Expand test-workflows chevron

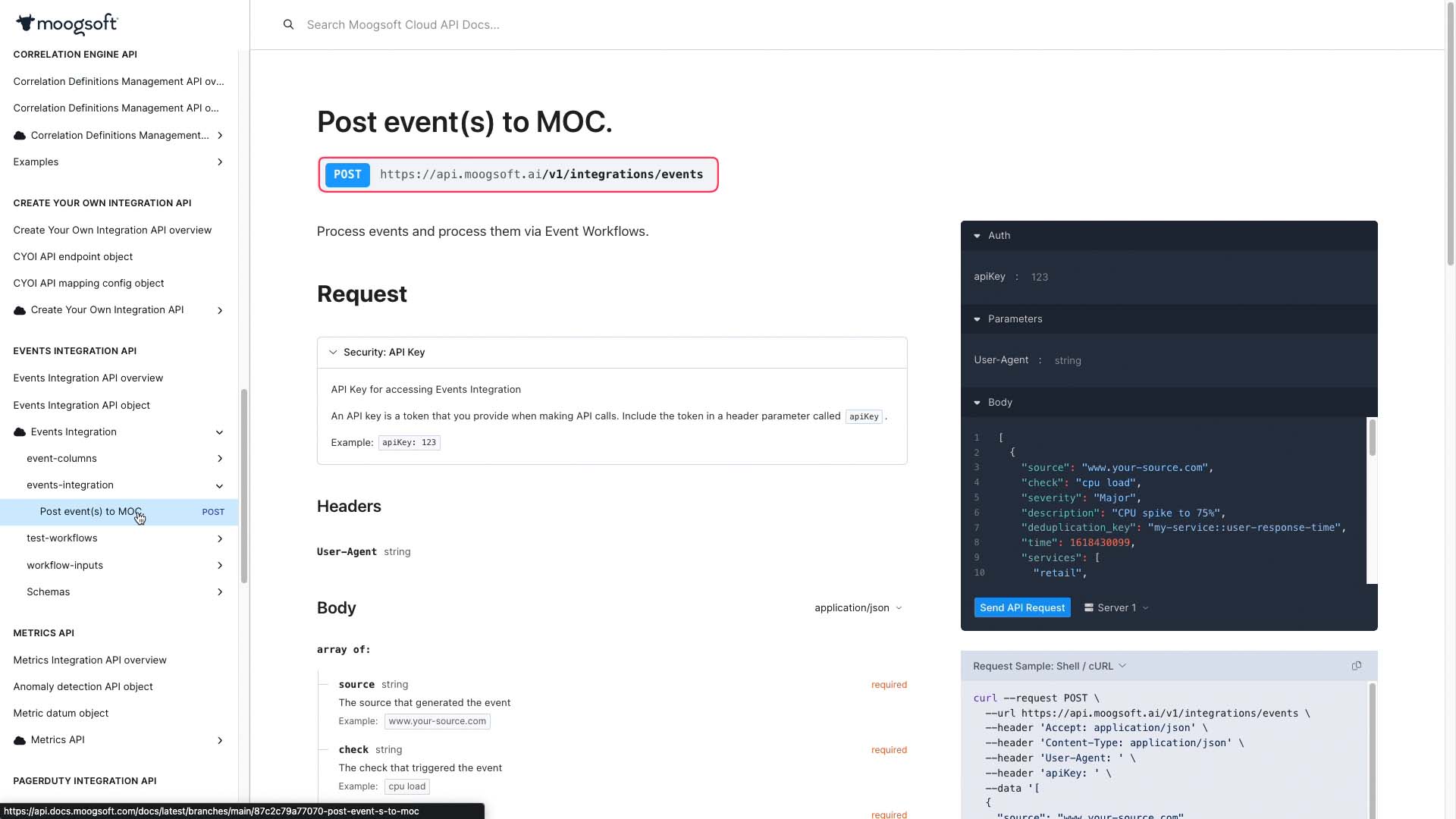coord(220,538)
